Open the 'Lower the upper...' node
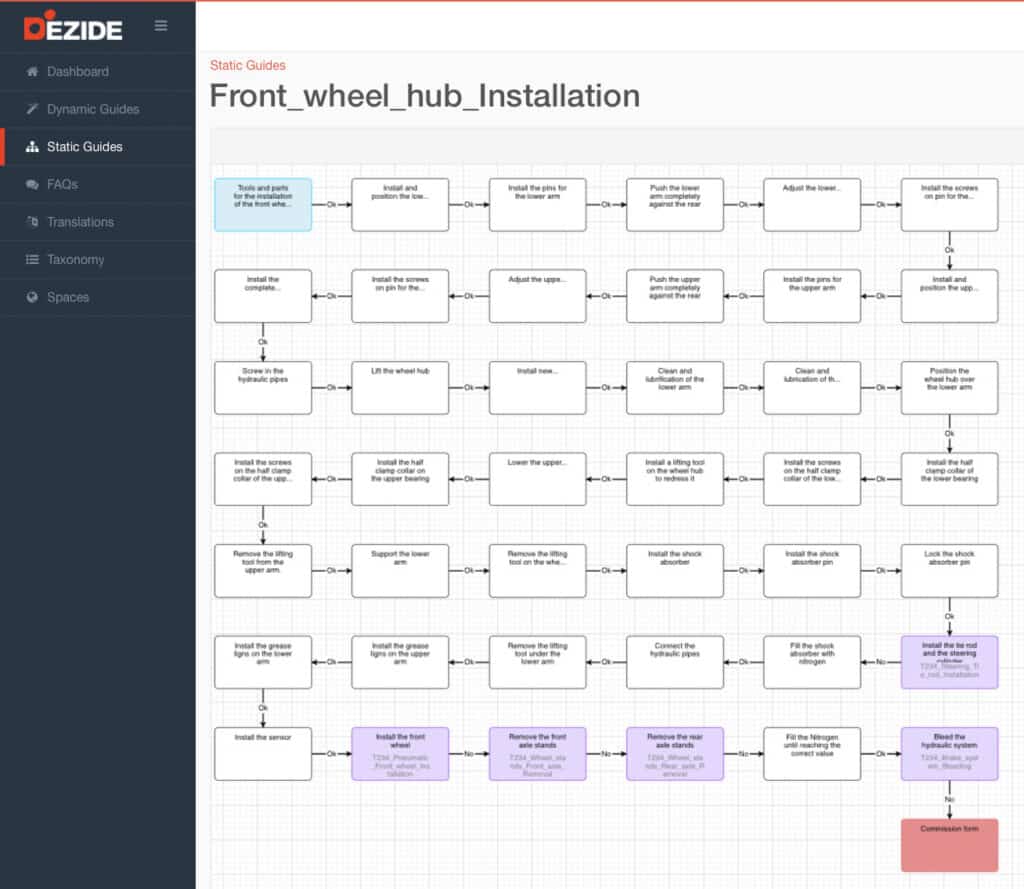Screen dimensions: 1024x889 (537, 479)
